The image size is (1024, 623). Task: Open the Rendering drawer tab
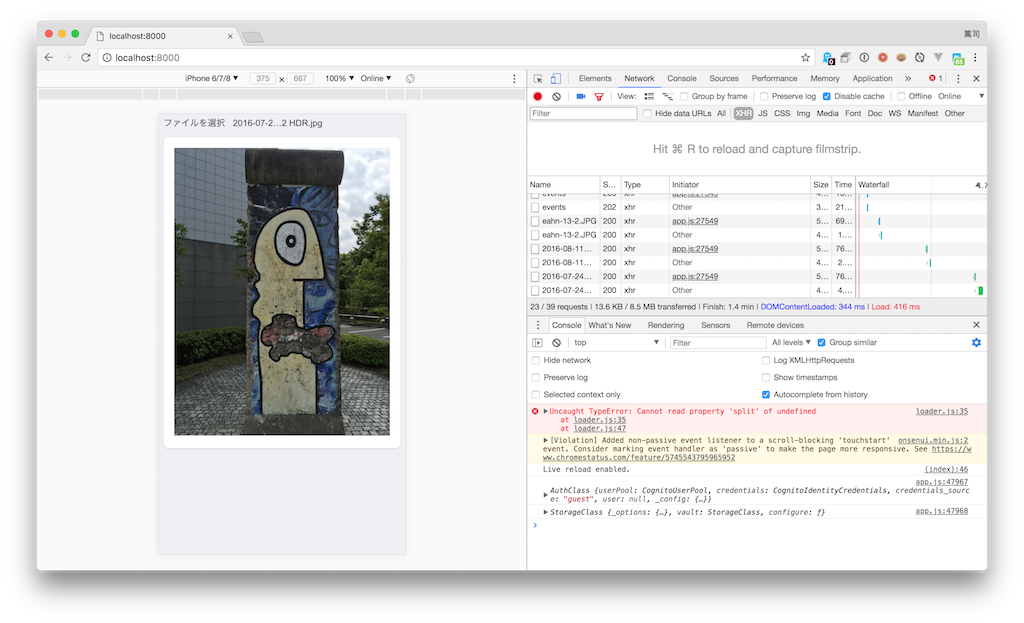665,325
